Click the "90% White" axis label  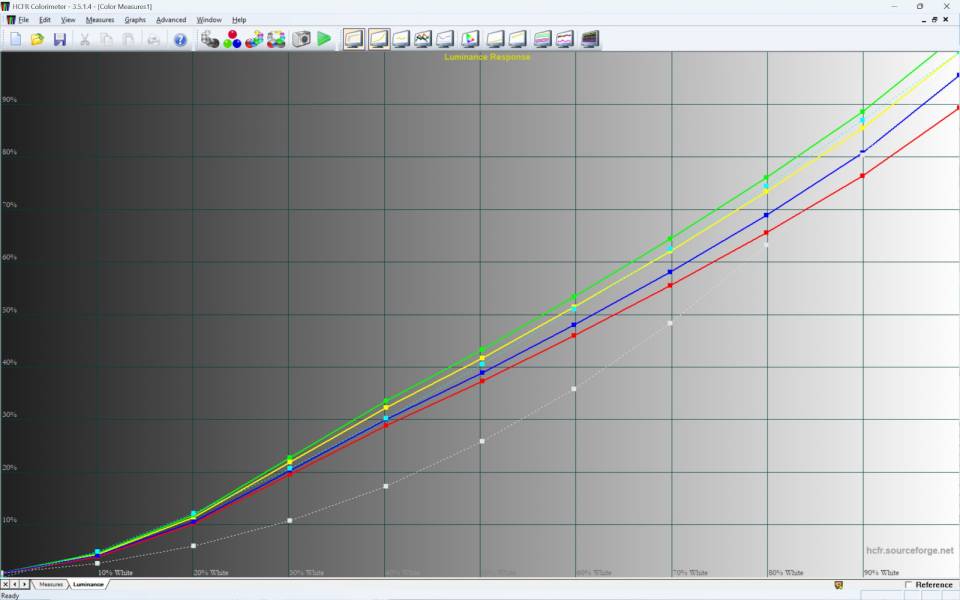[x=882, y=572]
